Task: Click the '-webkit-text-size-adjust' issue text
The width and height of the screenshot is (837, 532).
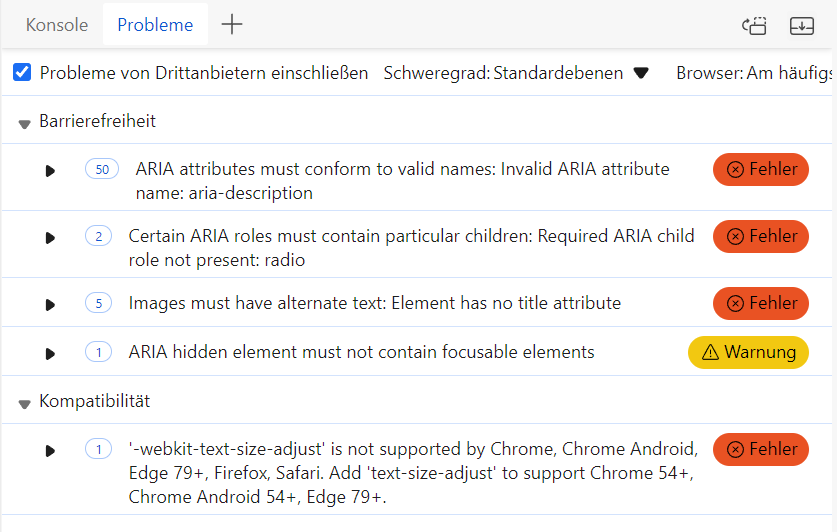Action: pos(413,473)
